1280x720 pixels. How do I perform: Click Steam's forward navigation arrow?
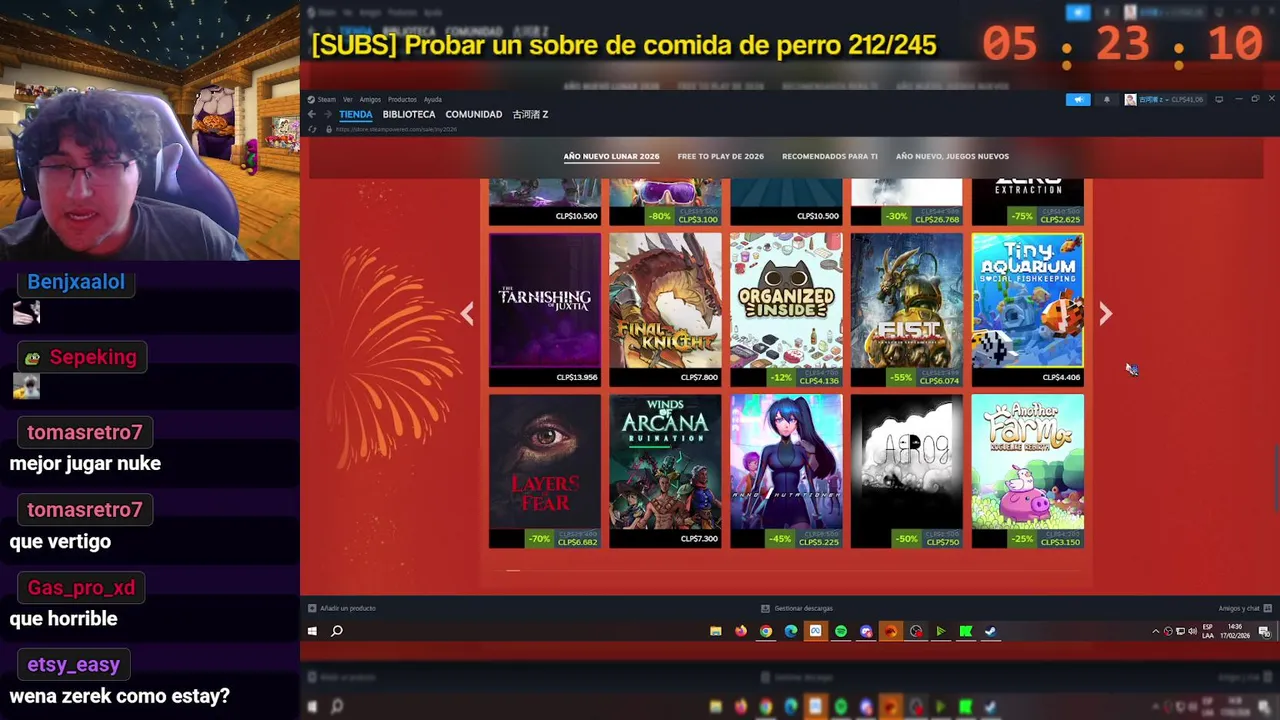click(326, 114)
